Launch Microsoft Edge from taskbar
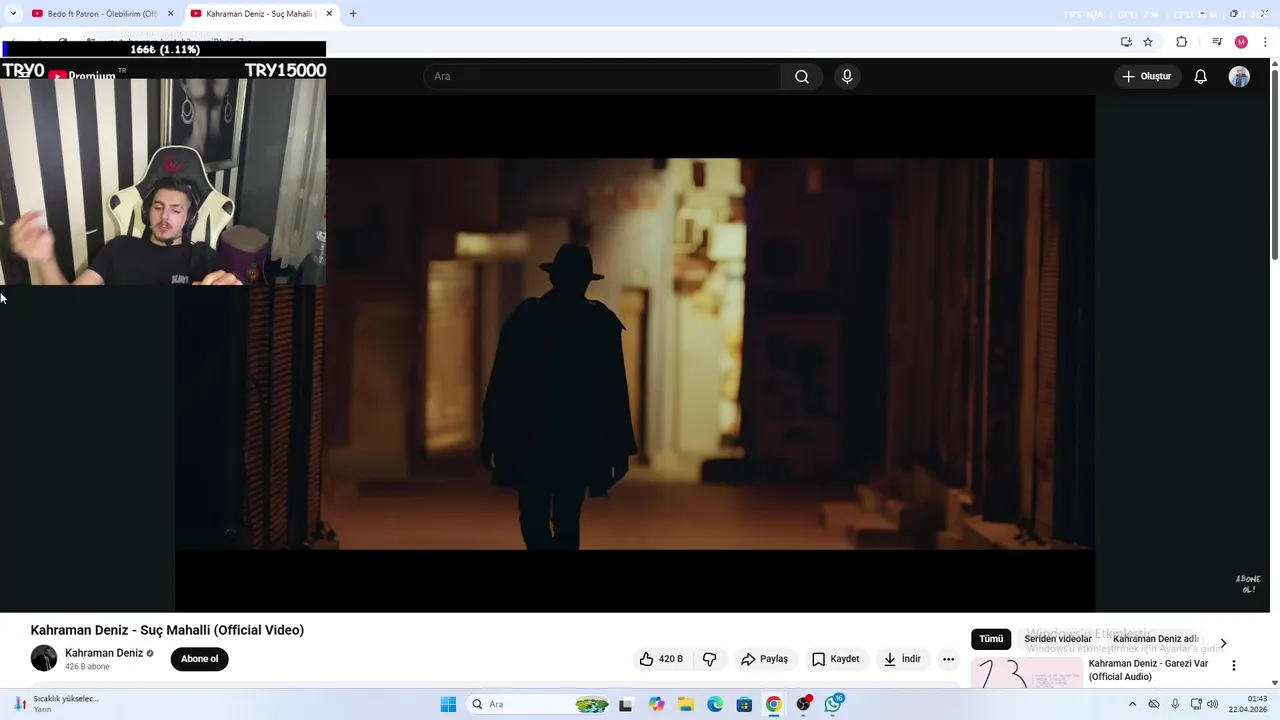The width and height of the screenshot is (1280, 720). tap(715, 704)
